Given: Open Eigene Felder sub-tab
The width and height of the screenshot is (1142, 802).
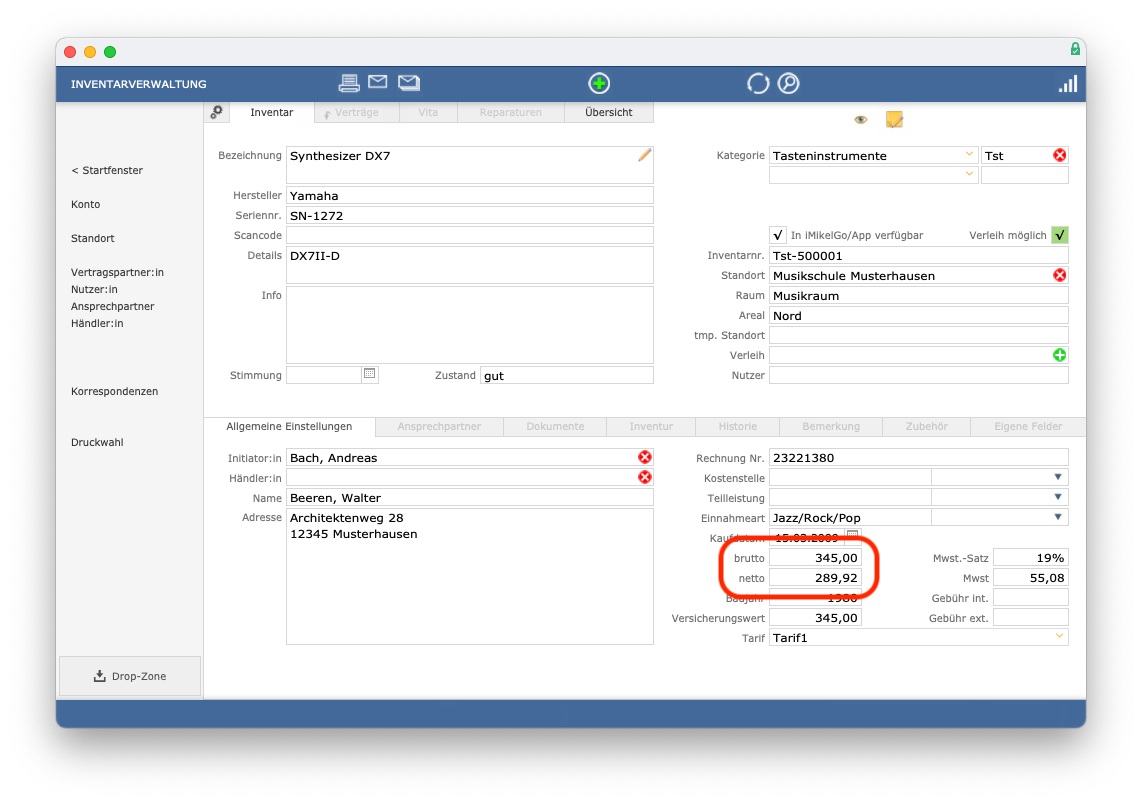Looking at the screenshot, I should point(1028,426).
